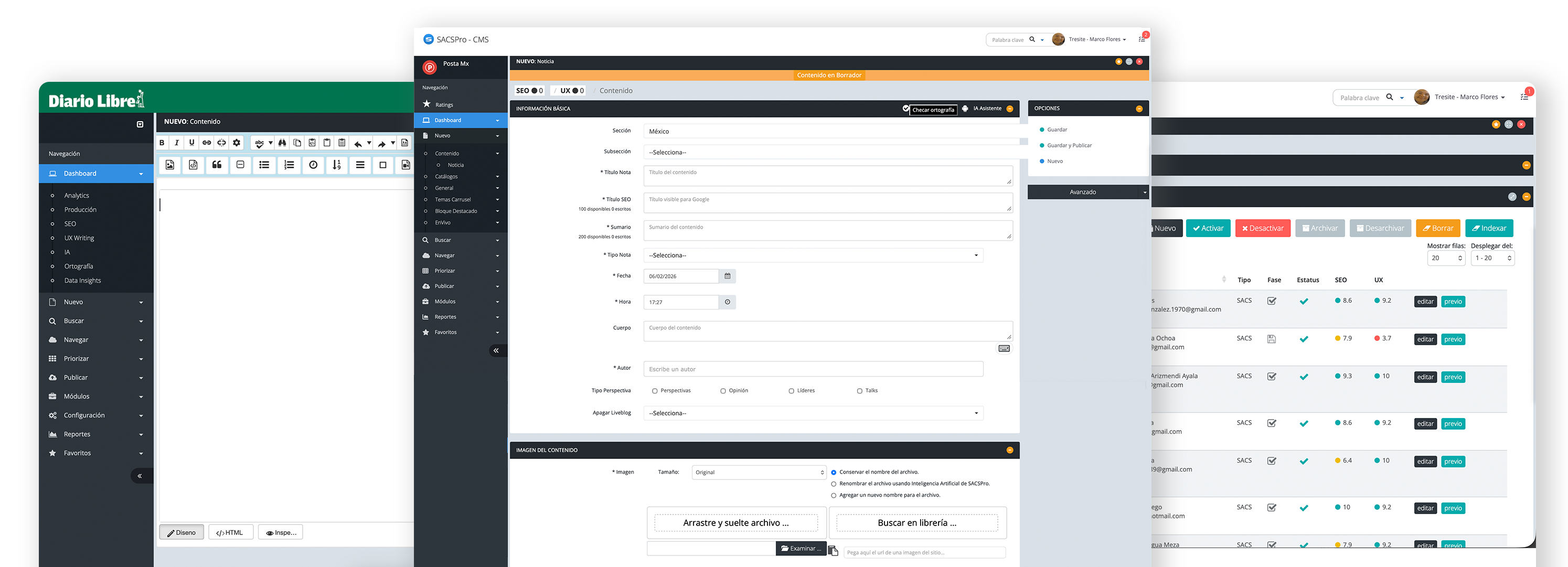Open find with the binoculars icon

pyautogui.click(x=282, y=143)
